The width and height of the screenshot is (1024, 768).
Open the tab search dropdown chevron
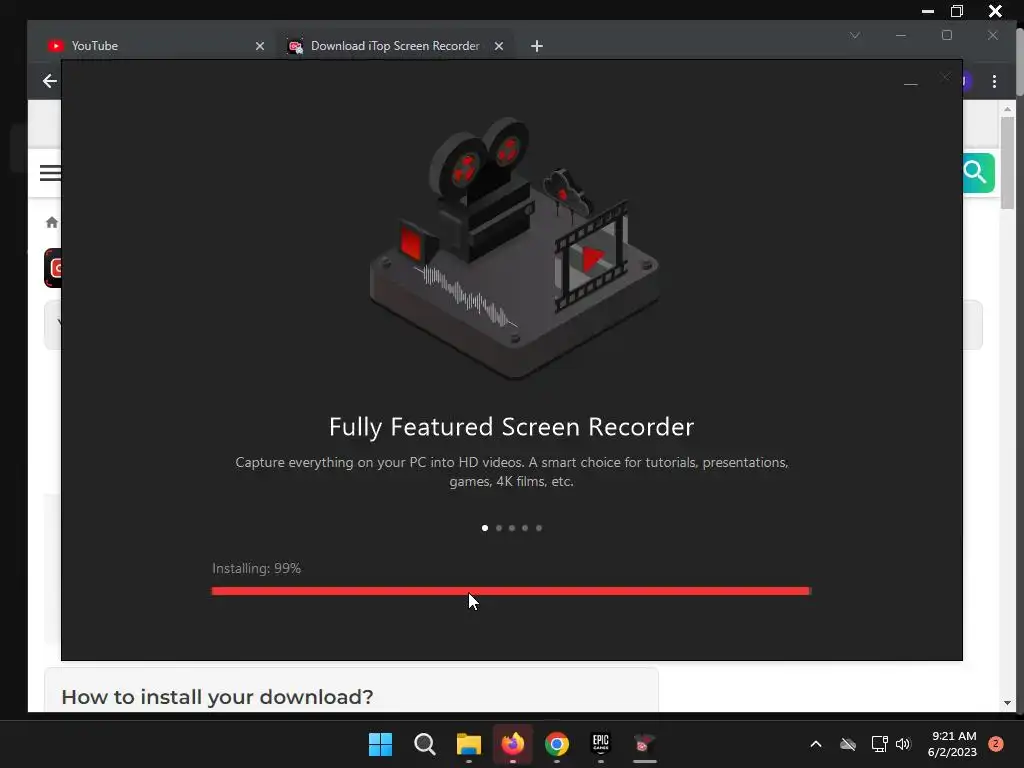[855, 35]
